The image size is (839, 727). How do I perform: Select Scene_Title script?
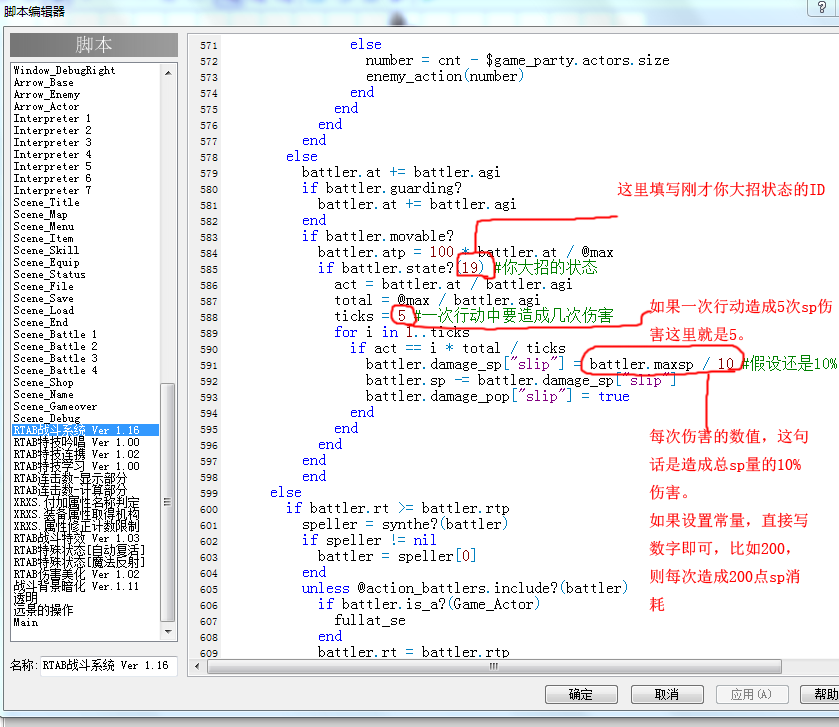(47, 202)
